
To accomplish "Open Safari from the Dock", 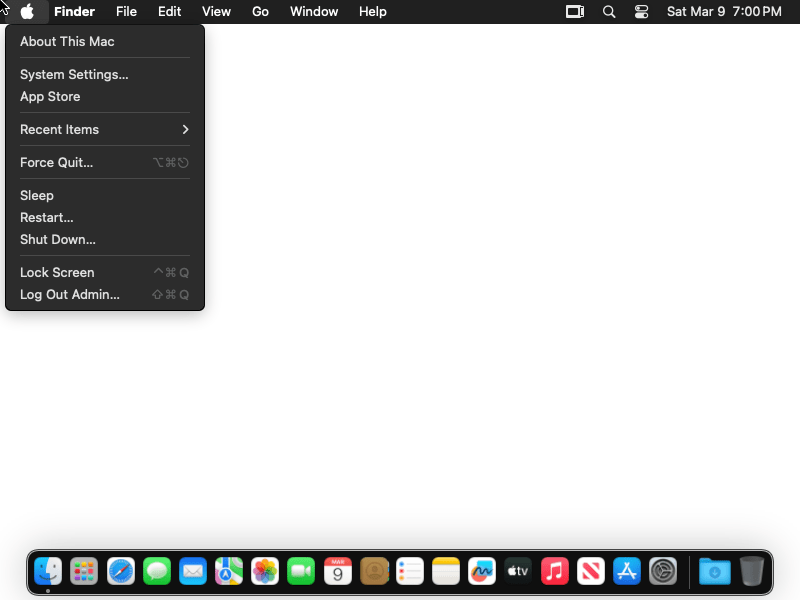I will 121,571.
